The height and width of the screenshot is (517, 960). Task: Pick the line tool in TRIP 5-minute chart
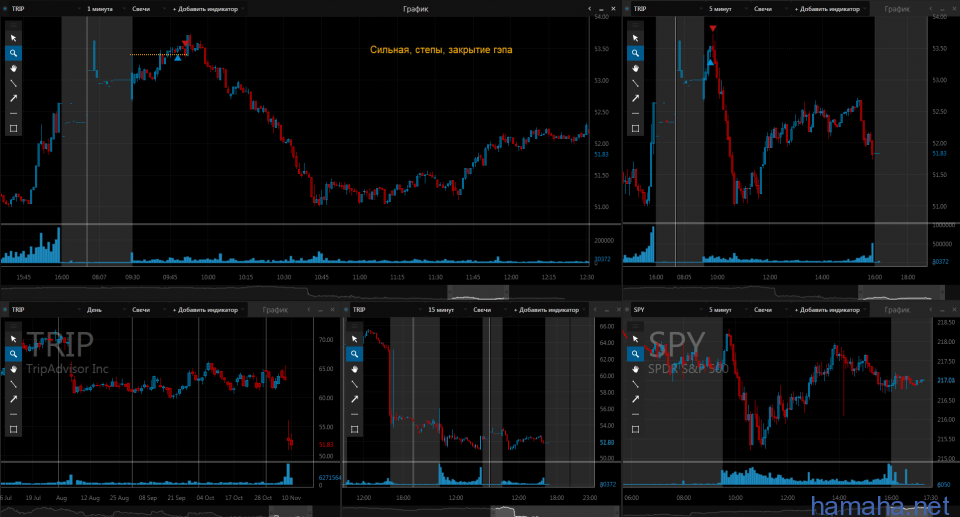636,83
